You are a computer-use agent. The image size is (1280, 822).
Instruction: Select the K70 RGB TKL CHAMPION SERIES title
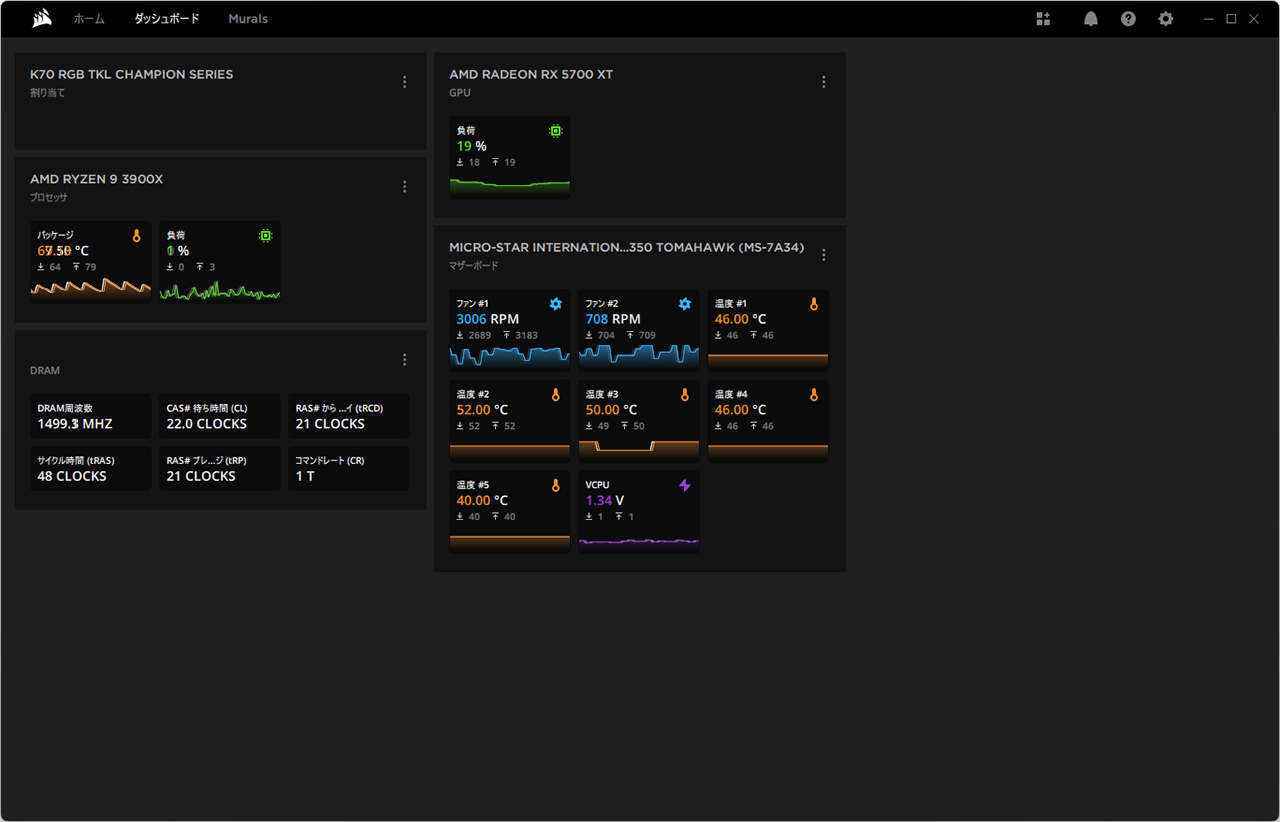pyautogui.click(x=131, y=74)
